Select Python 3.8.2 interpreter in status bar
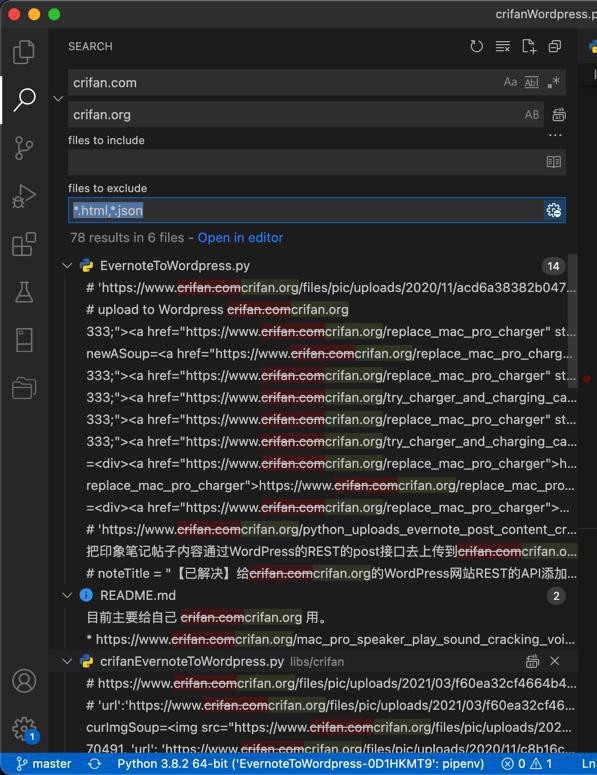This screenshot has width=597, height=775. (x=300, y=764)
